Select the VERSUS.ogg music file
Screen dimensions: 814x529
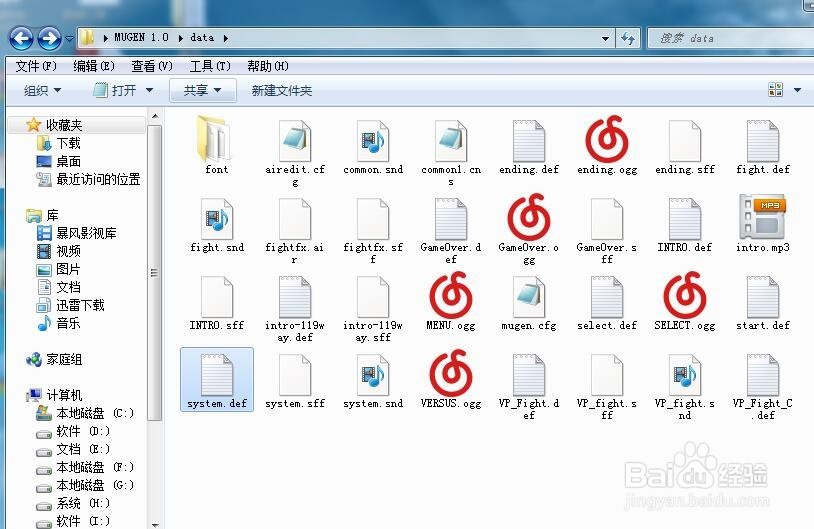451,372
